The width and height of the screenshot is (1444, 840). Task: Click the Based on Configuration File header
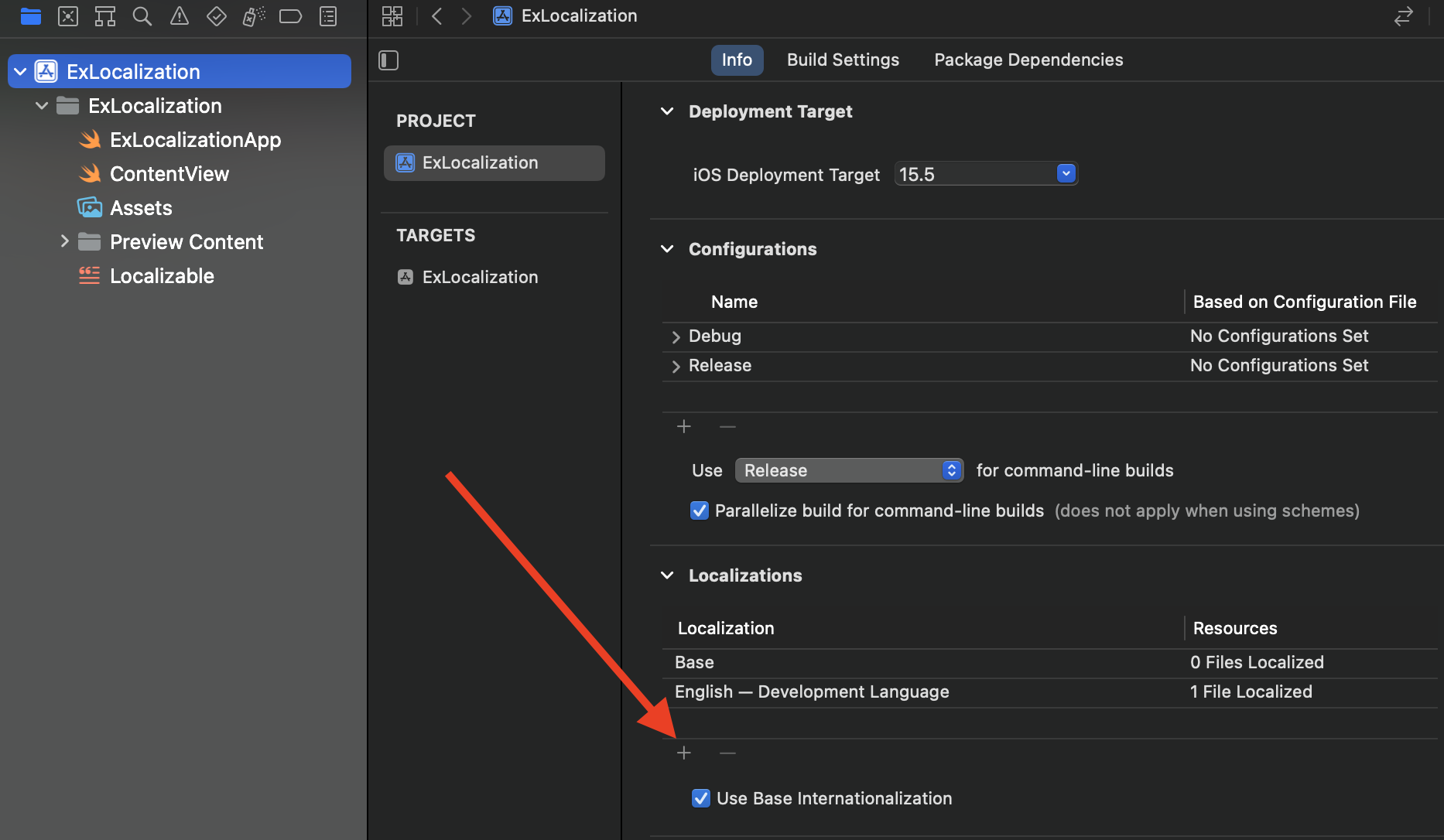pyautogui.click(x=1305, y=302)
